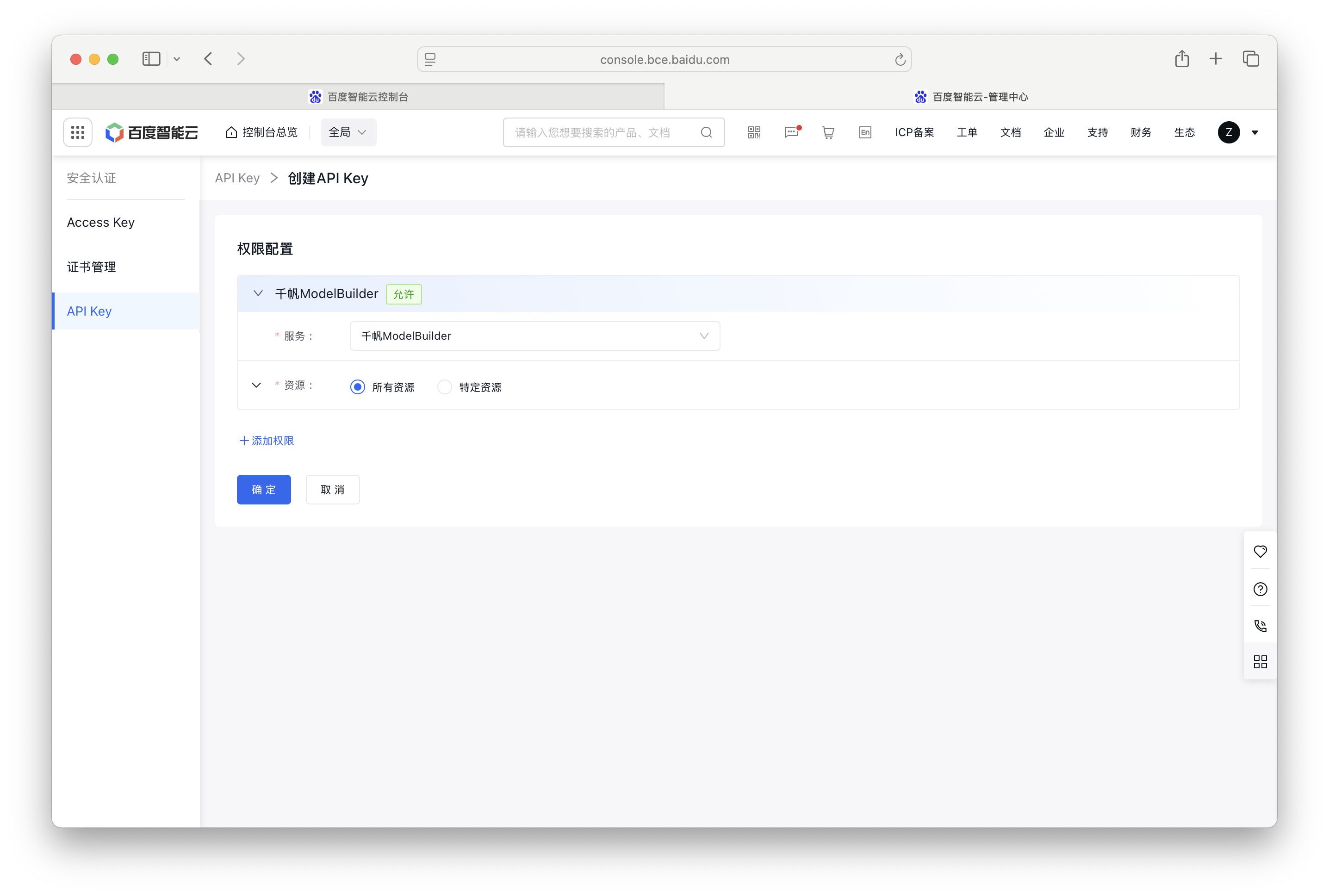The width and height of the screenshot is (1329, 896).
Task: Open the 全局 region selector
Action: point(348,132)
